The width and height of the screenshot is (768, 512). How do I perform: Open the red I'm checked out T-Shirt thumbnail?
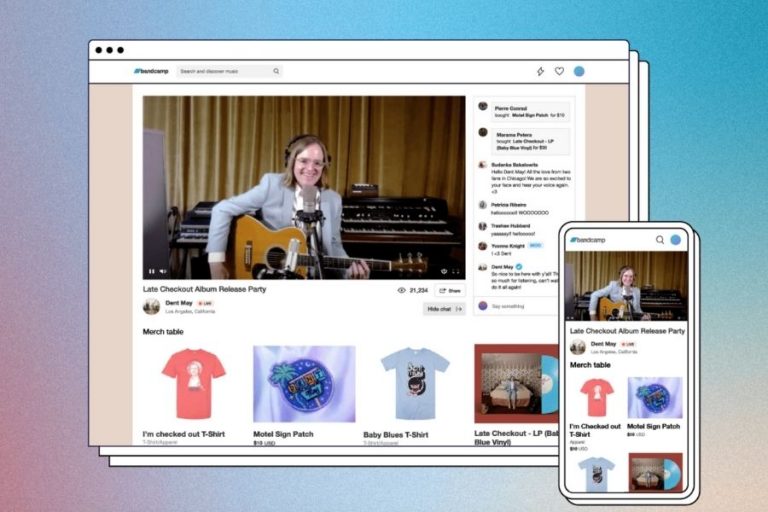click(x=193, y=384)
